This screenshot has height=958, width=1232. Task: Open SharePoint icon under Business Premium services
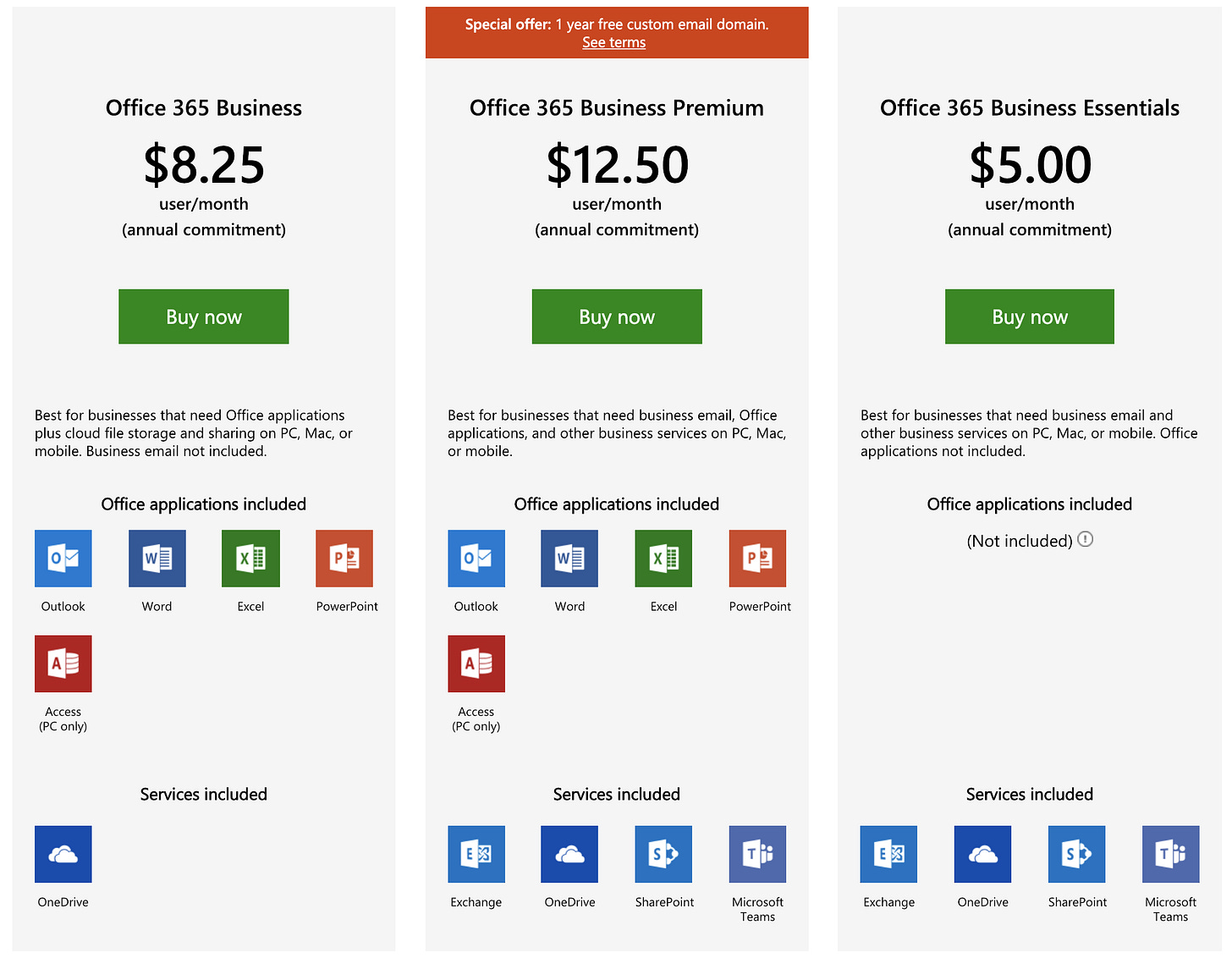point(663,855)
